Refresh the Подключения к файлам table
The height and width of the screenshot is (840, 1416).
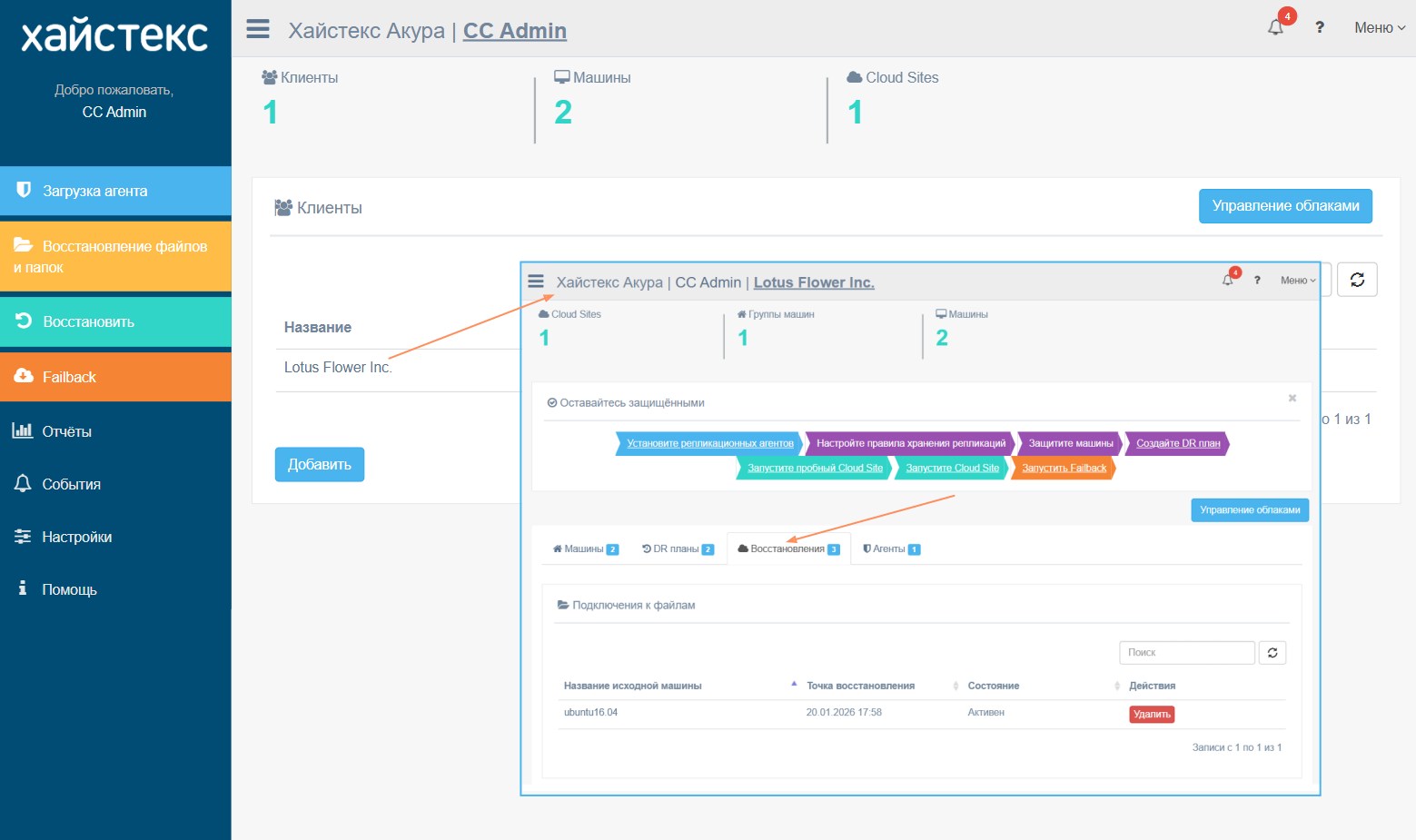tap(1272, 653)
